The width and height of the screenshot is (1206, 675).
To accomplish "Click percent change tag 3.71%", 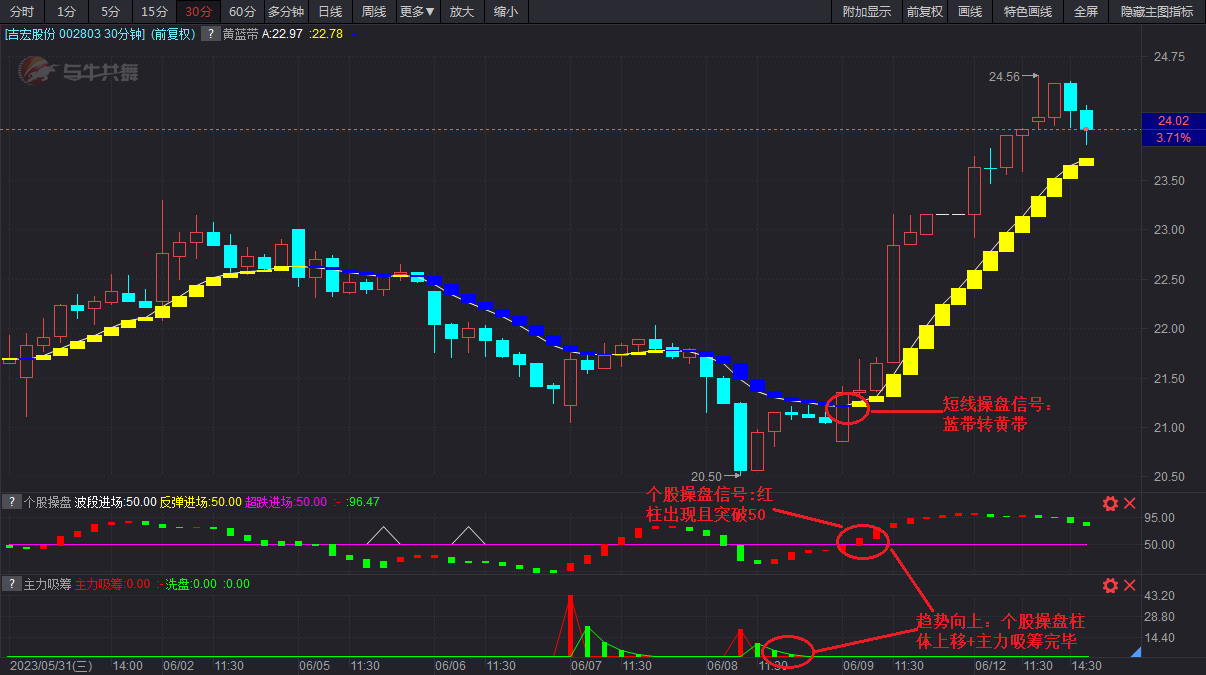I will pyautogui.click(x=1172, y=138).
